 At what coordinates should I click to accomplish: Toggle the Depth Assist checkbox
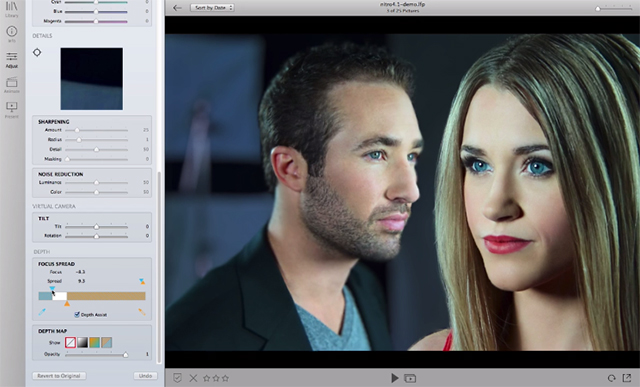point(77,314)
